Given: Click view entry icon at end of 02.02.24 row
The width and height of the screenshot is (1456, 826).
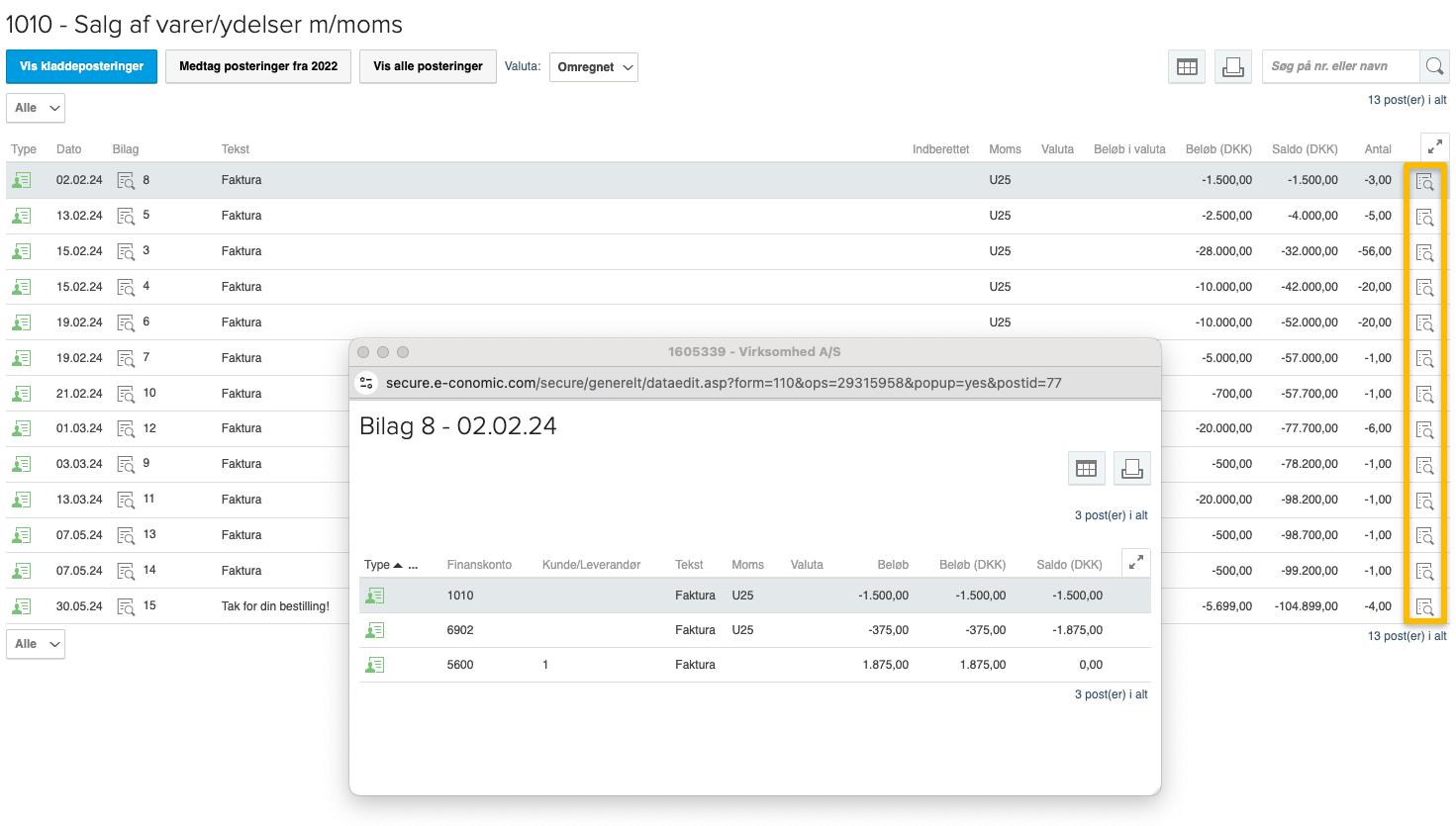Looking at the screenshot, I should click(1424, 181).
